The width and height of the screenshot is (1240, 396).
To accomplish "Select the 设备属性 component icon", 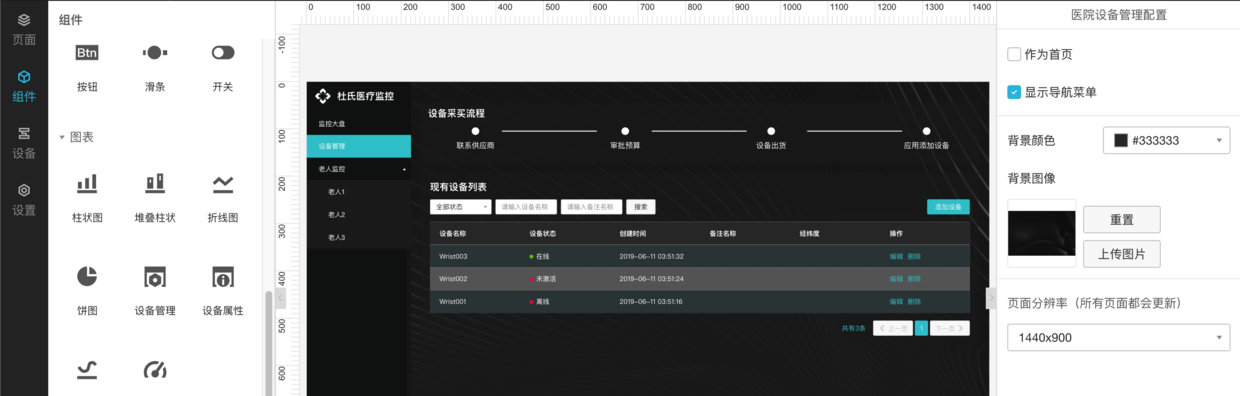I will tap(223, 276).
